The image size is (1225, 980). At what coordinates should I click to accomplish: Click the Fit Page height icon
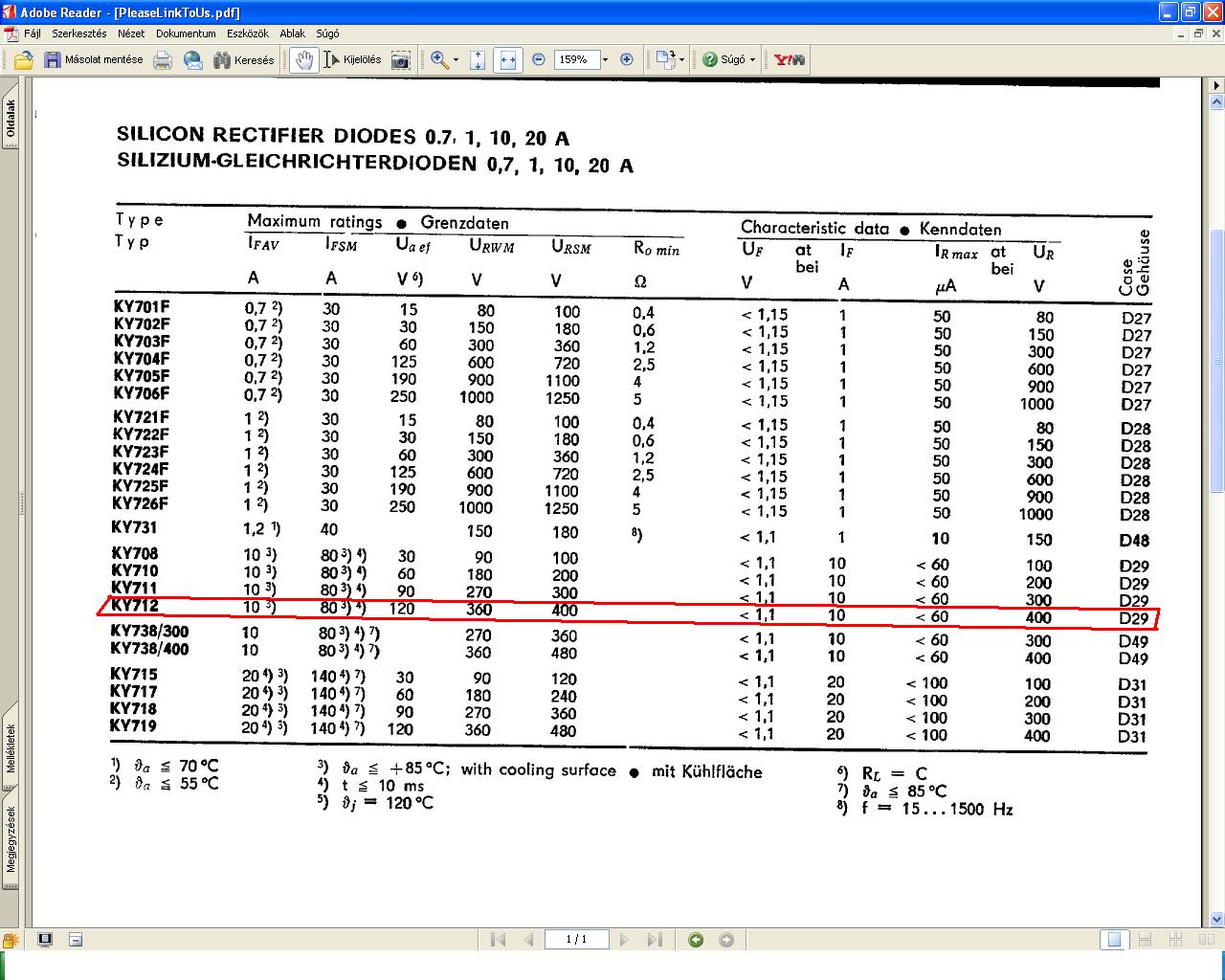[x=479, y=60]
